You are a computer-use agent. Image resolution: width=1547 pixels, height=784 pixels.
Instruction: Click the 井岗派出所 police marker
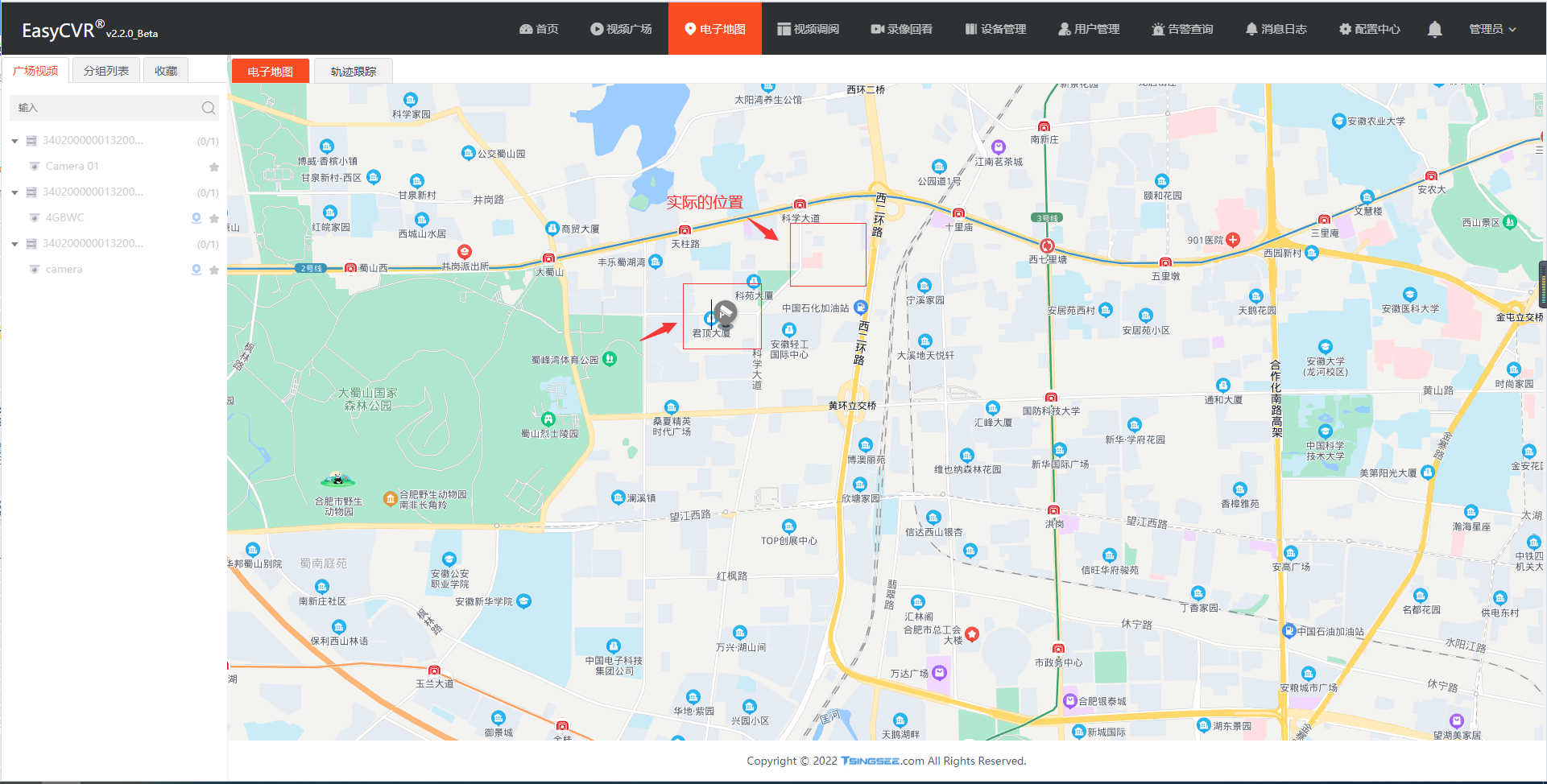pos(465,252)
